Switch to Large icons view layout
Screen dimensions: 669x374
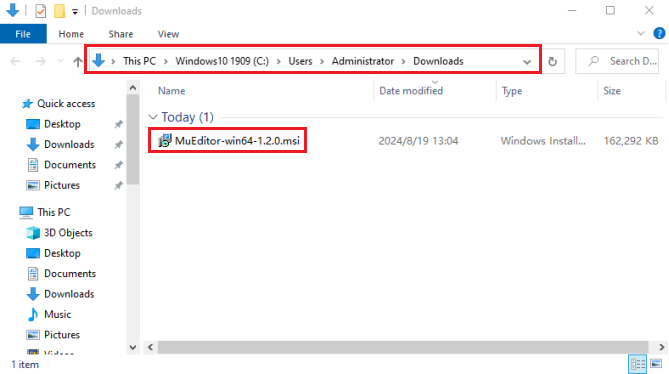pyautogui.click(x=656, y=364)
